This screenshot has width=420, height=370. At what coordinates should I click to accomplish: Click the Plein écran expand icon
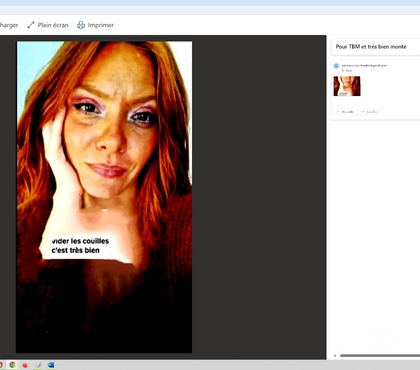(31, 25)
